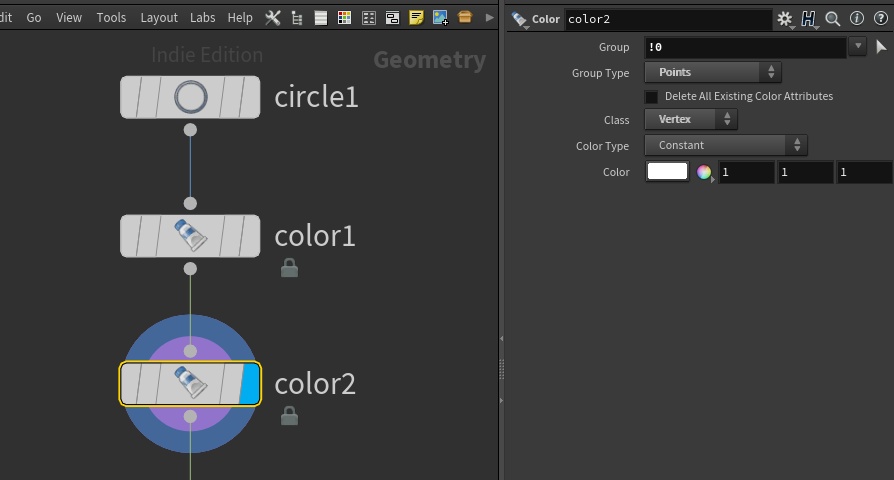Select the circle1 node
Viewport: 894px width, 480px height.
(x=190, y=97)
